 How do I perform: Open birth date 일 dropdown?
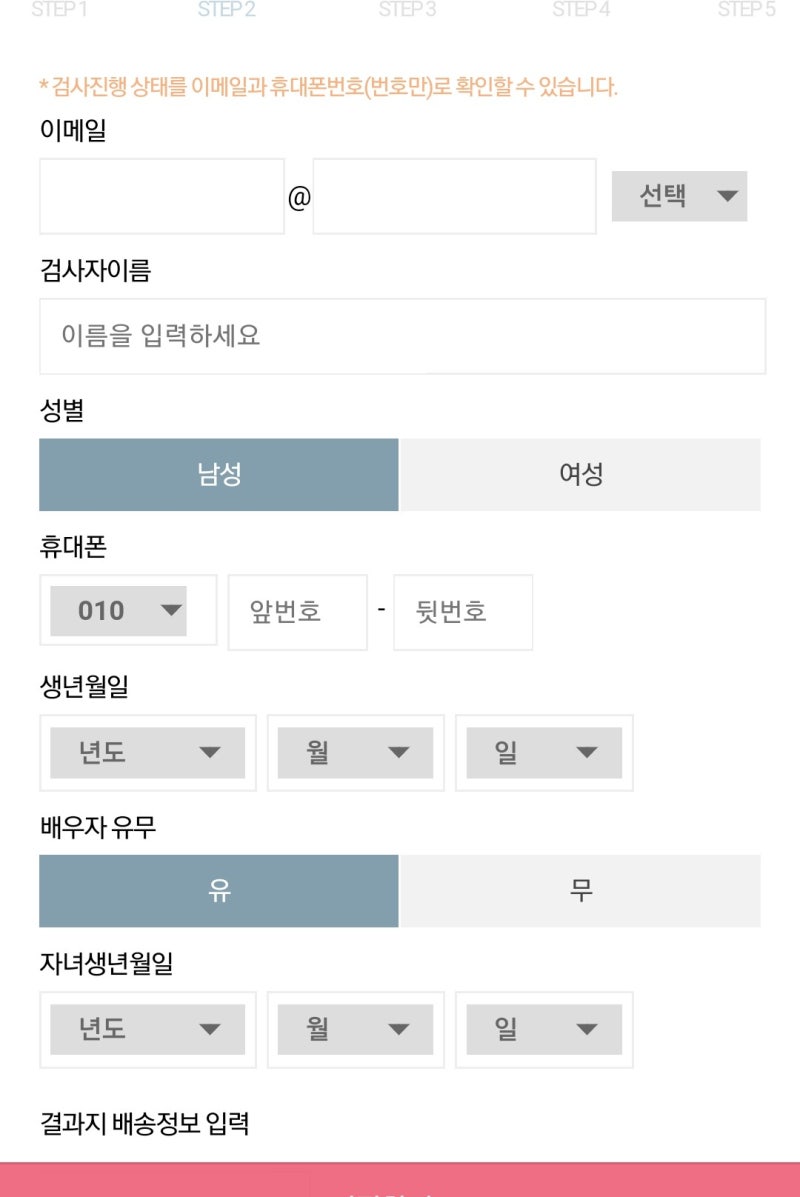coord(543,753)
